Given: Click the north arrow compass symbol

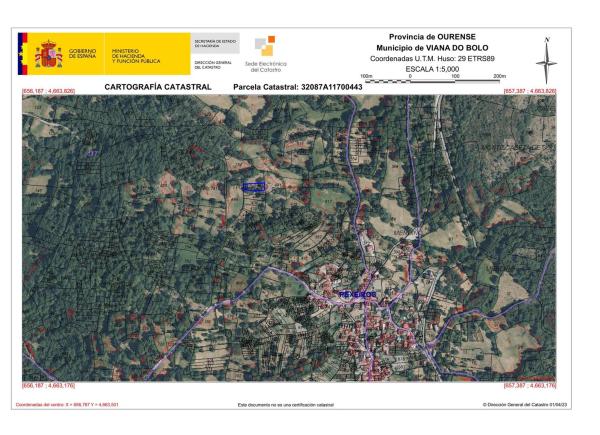Looking at the screenshot, I should point(546,59).
